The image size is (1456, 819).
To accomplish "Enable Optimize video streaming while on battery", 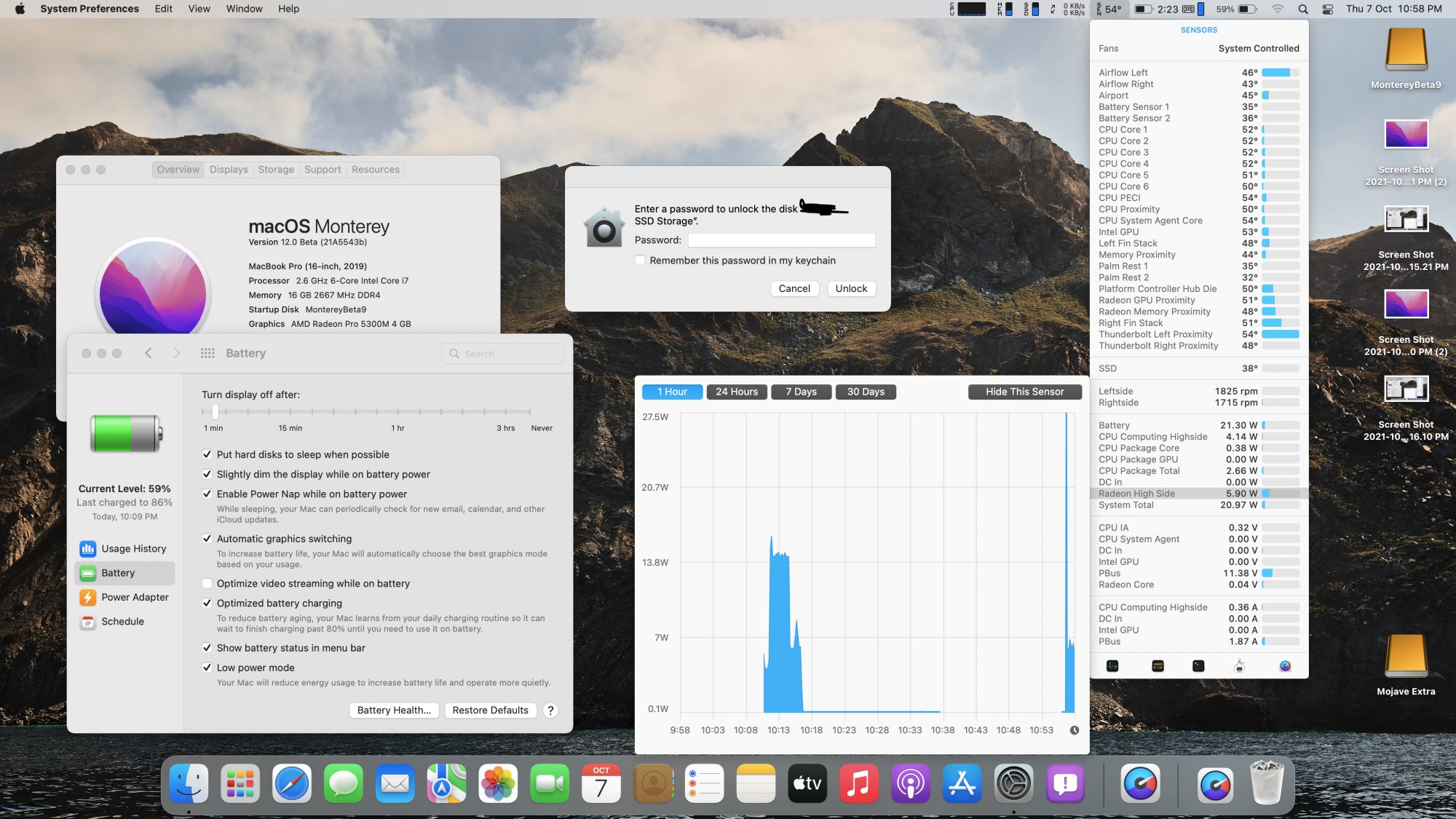I will 207,583.
